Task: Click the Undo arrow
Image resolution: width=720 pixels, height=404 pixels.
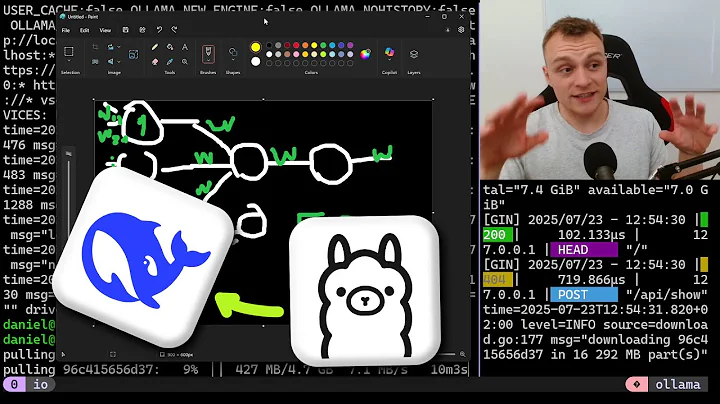Action: point(159,30)
